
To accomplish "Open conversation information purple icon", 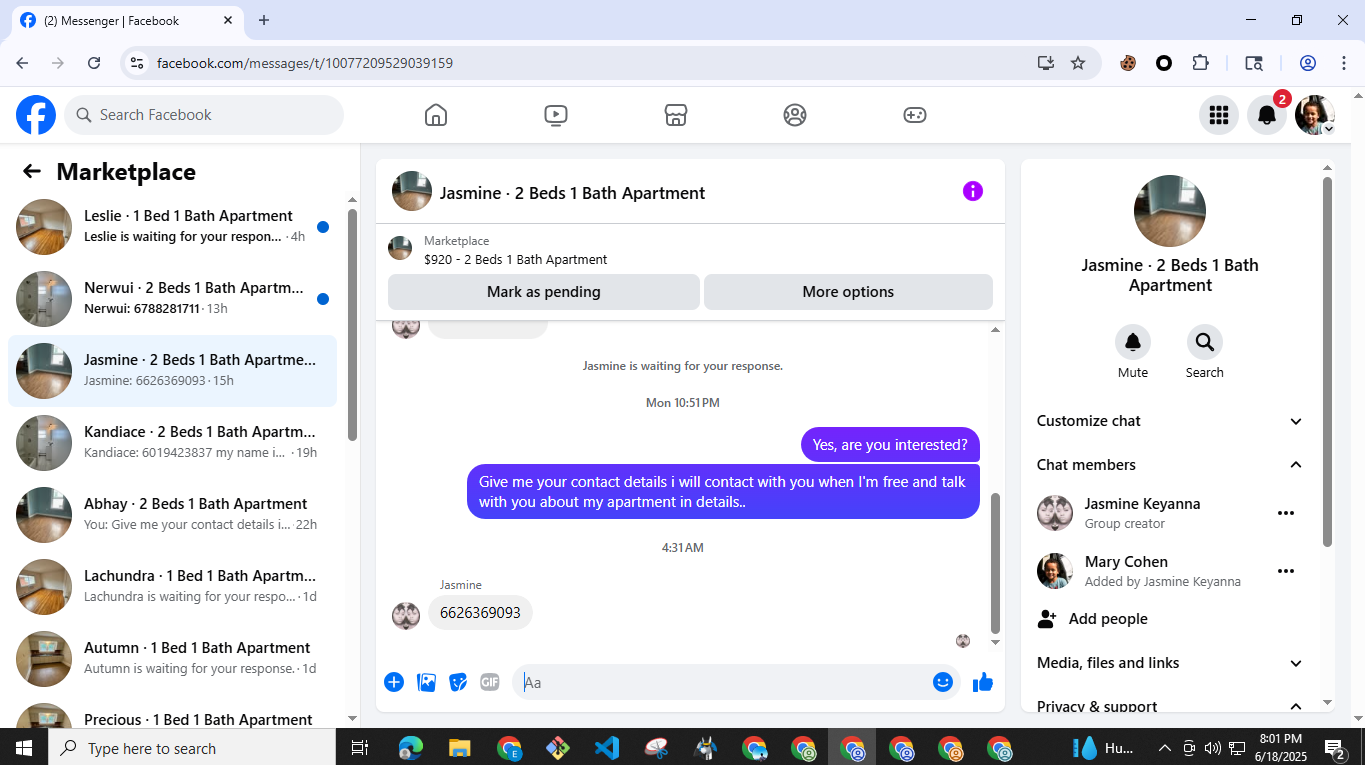I will pos(973,191).
